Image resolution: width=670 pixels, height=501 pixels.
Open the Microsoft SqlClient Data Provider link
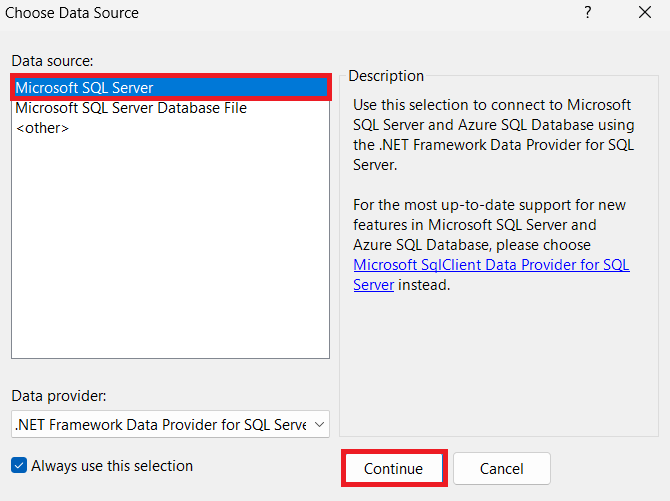coord(491,265)
